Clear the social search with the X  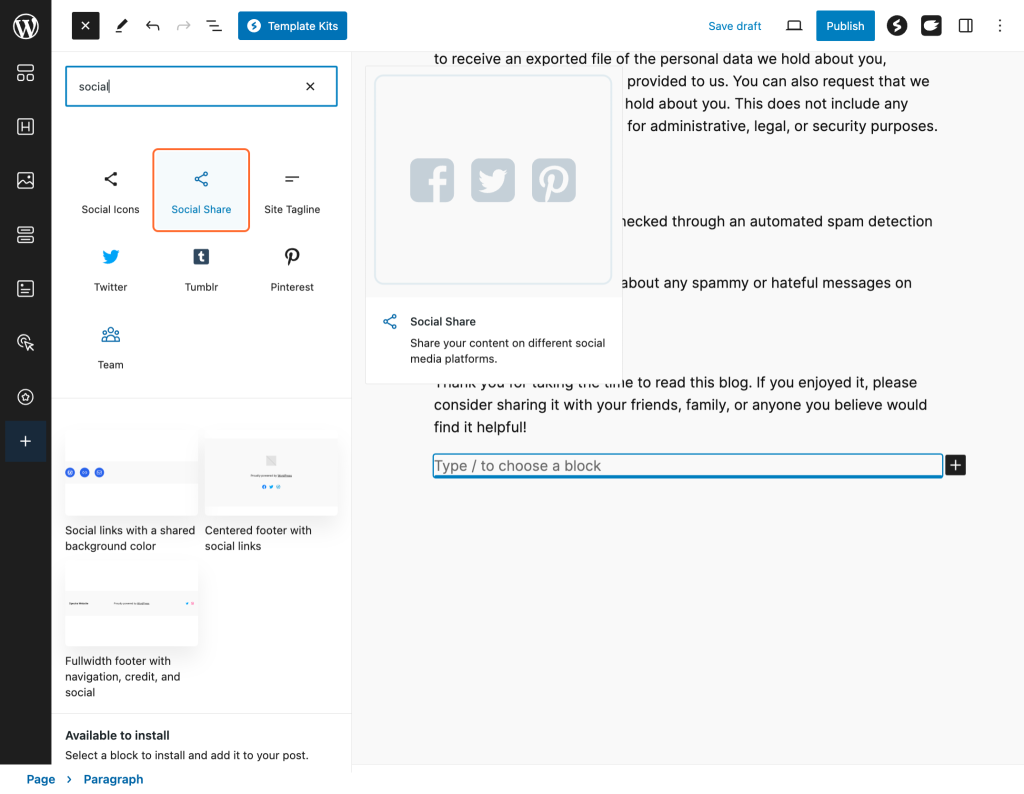click(x=310, y=86)
